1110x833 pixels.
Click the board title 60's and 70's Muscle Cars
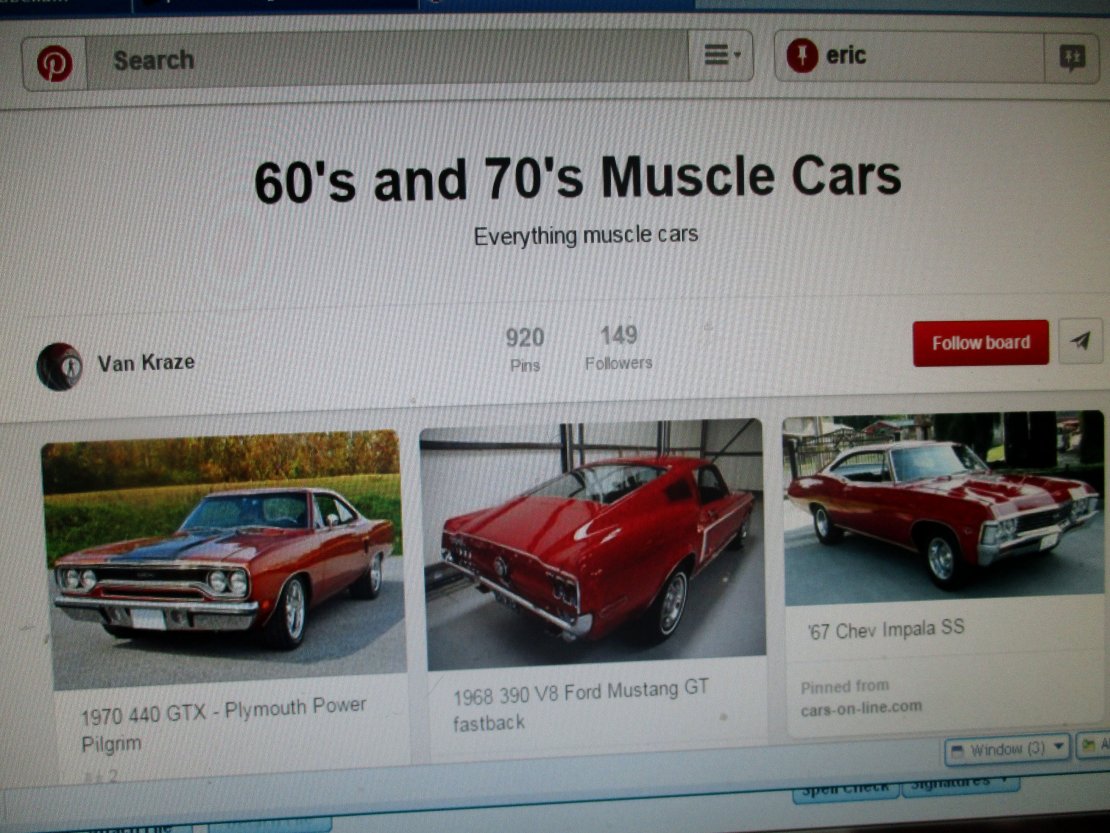pos(578,178)
